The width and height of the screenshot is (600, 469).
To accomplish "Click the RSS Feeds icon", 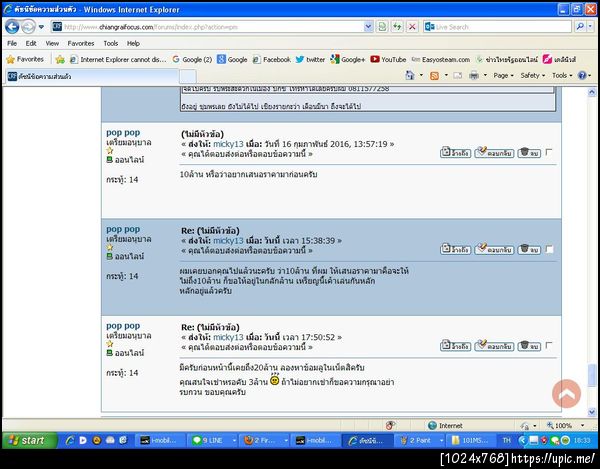I will (x=434, y=75).
